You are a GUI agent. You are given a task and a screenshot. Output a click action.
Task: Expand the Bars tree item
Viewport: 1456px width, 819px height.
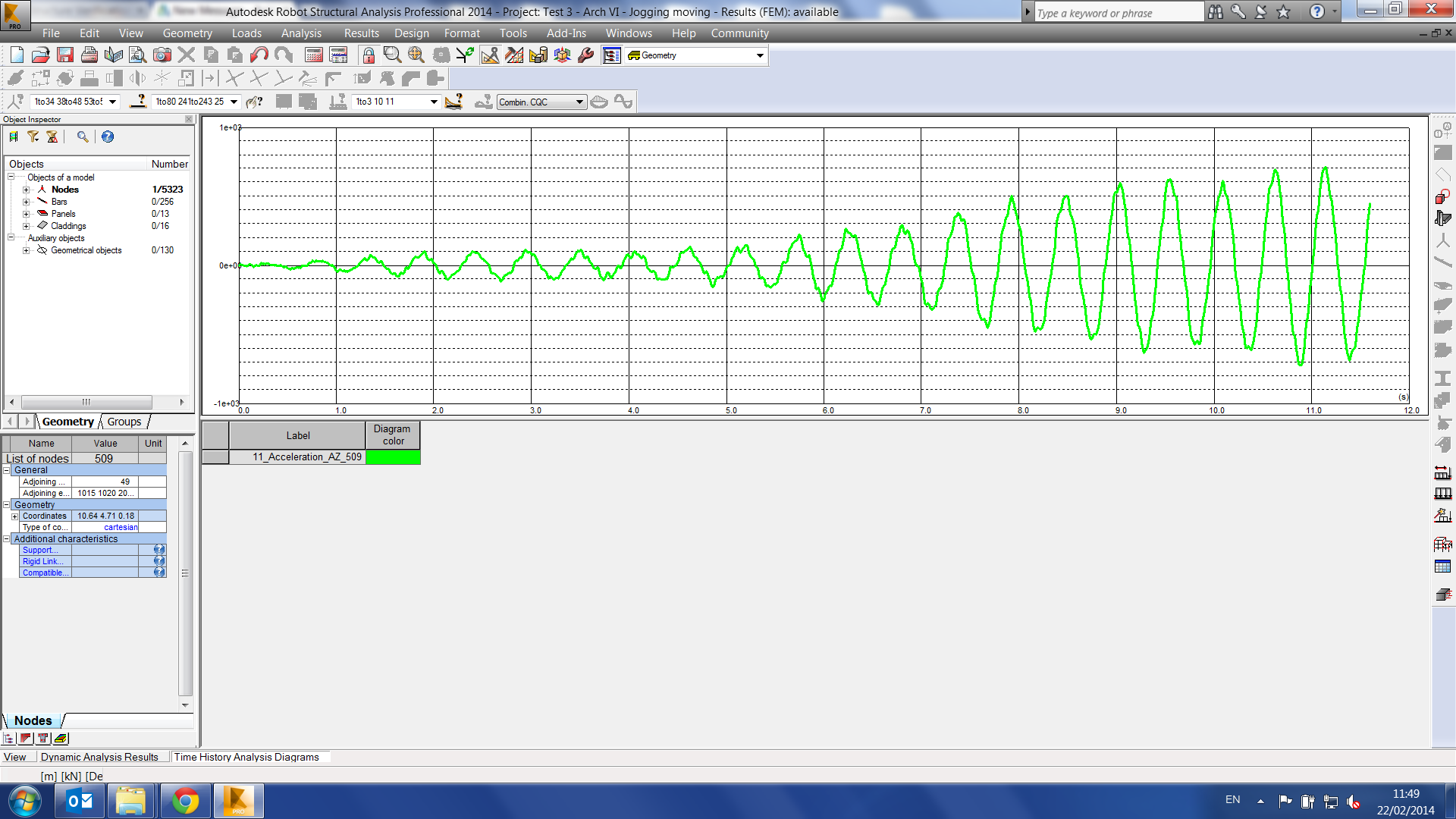pos(26,202)
